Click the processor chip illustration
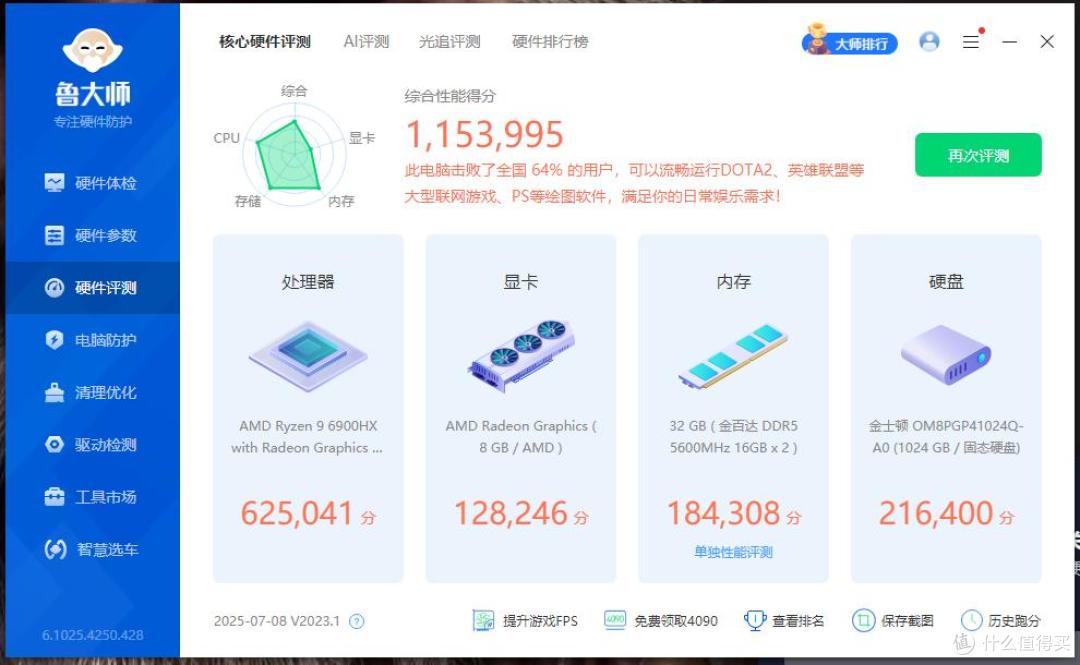This screenshot has width=1080, height=665. click(308, 356)
